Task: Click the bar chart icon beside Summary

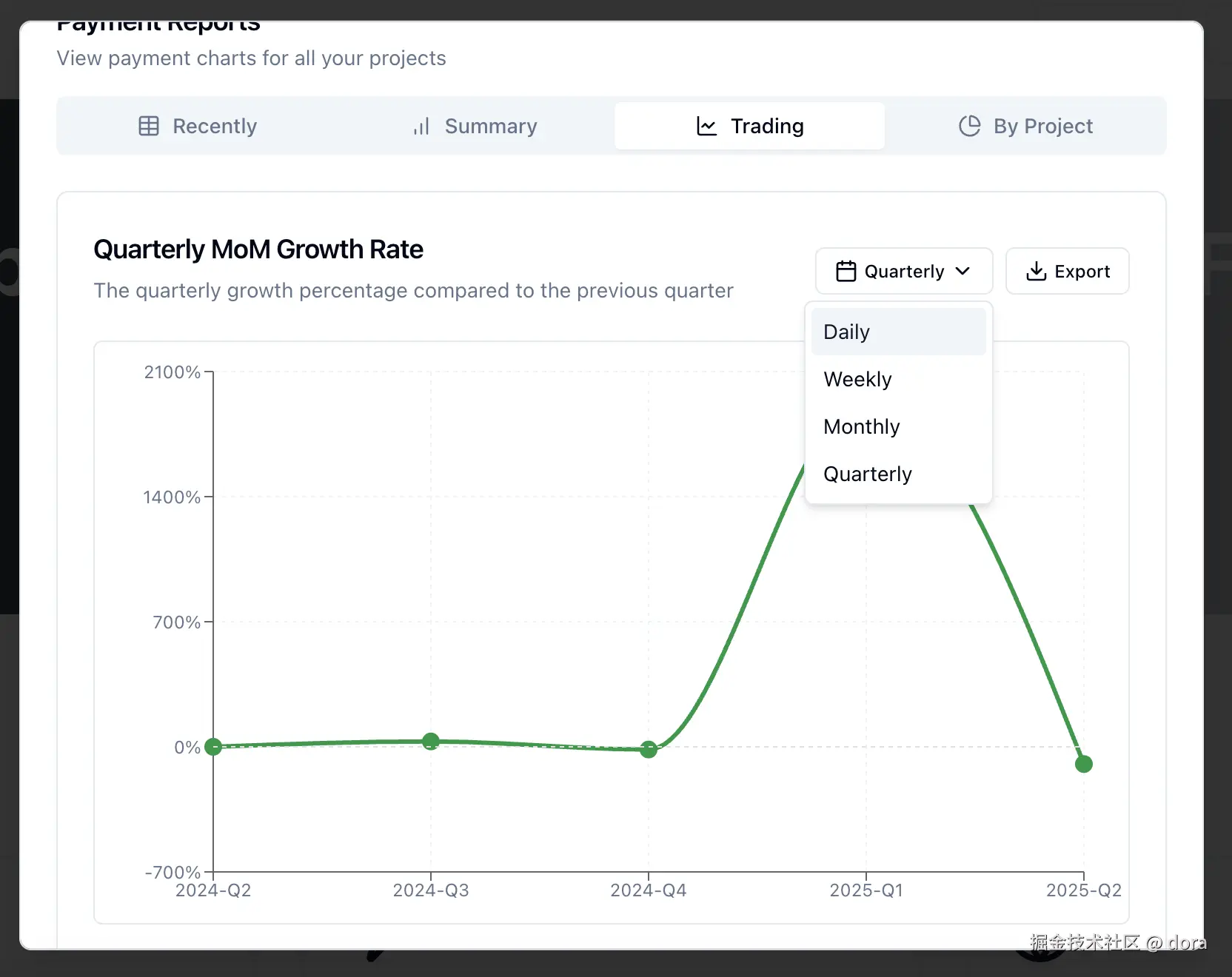Action: 421,127
